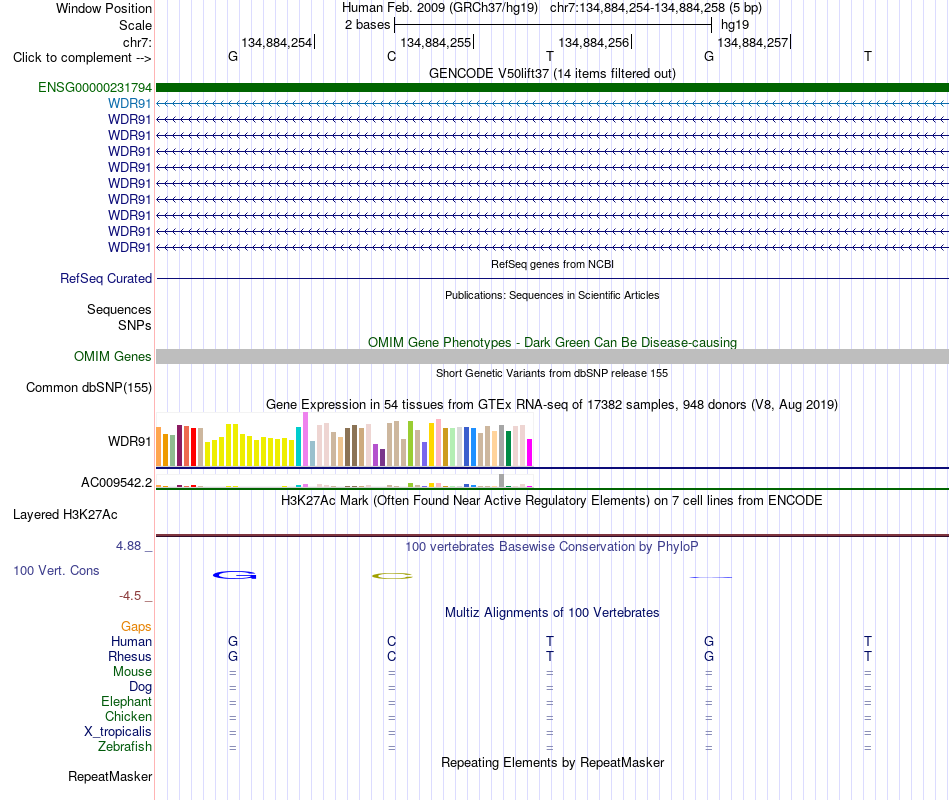Click the '2 bases' scale bar label
The width and height of the screenshot is (950, 800).
click(x=367, y=25)
